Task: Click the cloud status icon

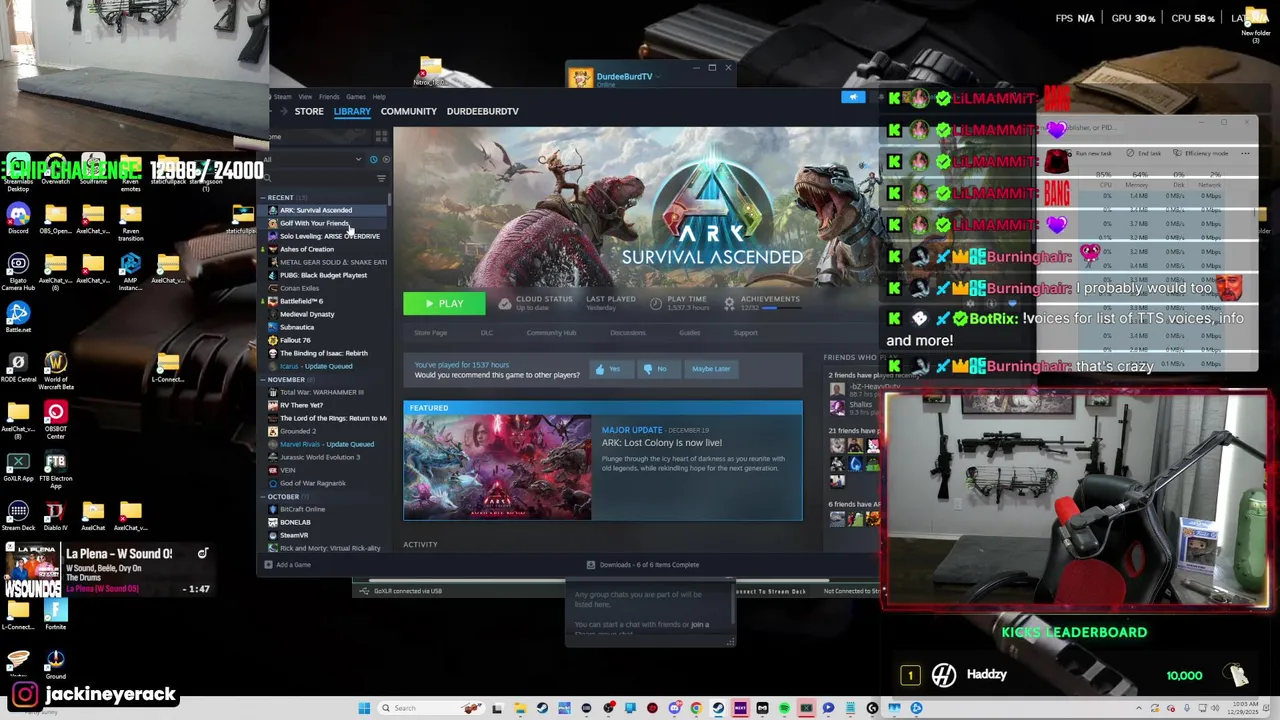Action: pyautogui.click(x=505, y=303)
